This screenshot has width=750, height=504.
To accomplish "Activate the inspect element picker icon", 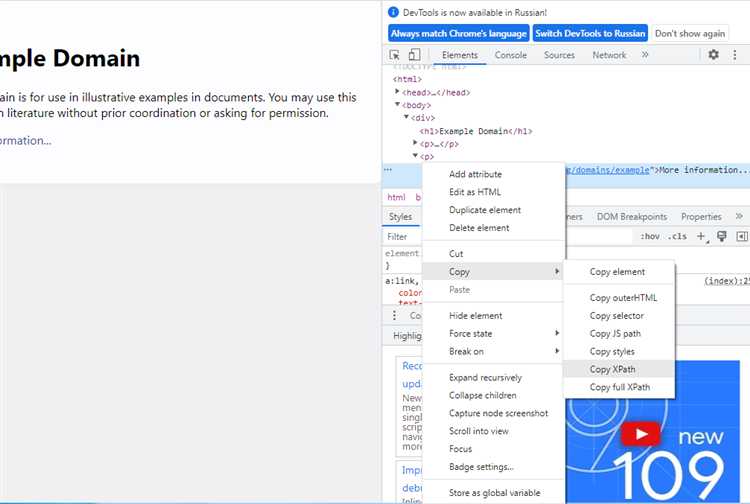I will (x=395, y=55).
